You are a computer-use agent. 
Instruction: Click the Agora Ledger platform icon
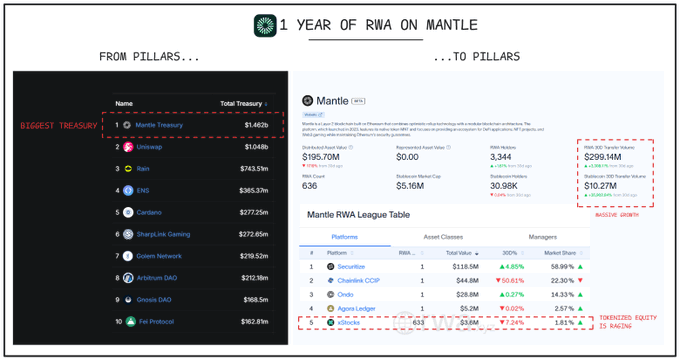pos(330,308)
